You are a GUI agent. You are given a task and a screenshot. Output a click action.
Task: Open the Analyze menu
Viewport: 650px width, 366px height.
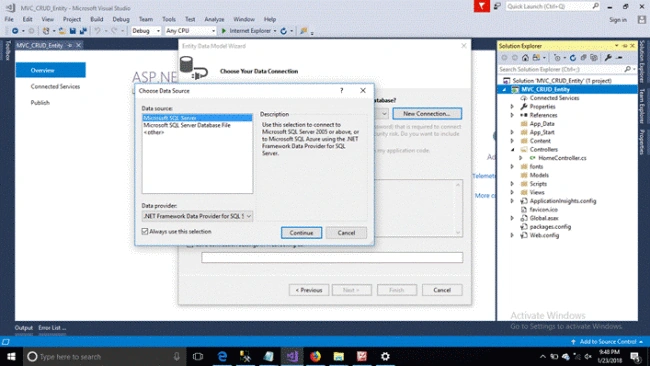click(x=214, y=19)
